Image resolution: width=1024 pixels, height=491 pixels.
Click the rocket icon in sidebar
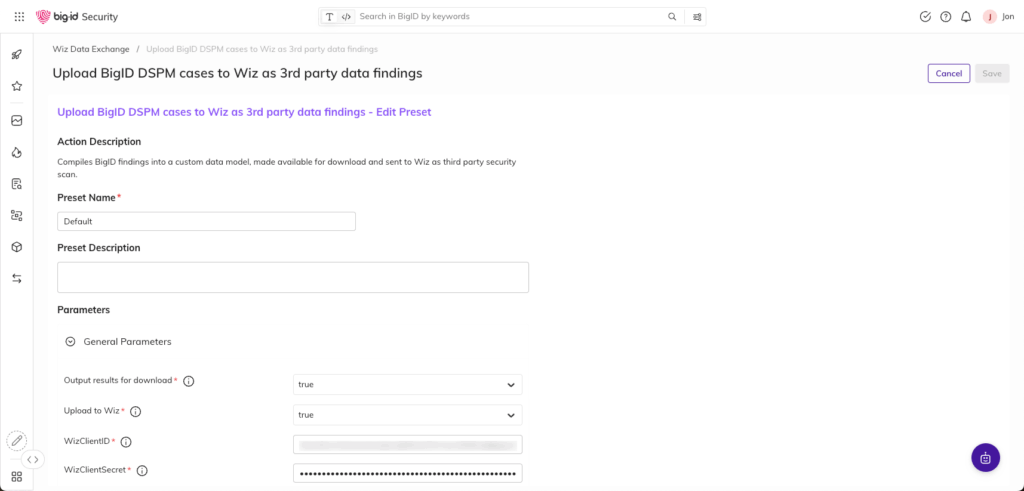tap(17, 54)
